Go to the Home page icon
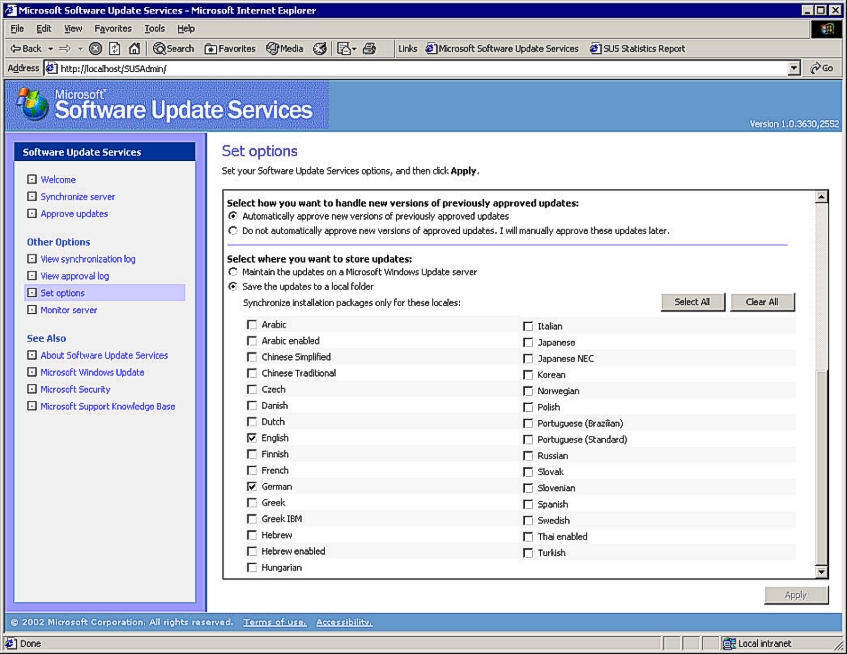This screenshot has width=847, height=654. point(134,49)
